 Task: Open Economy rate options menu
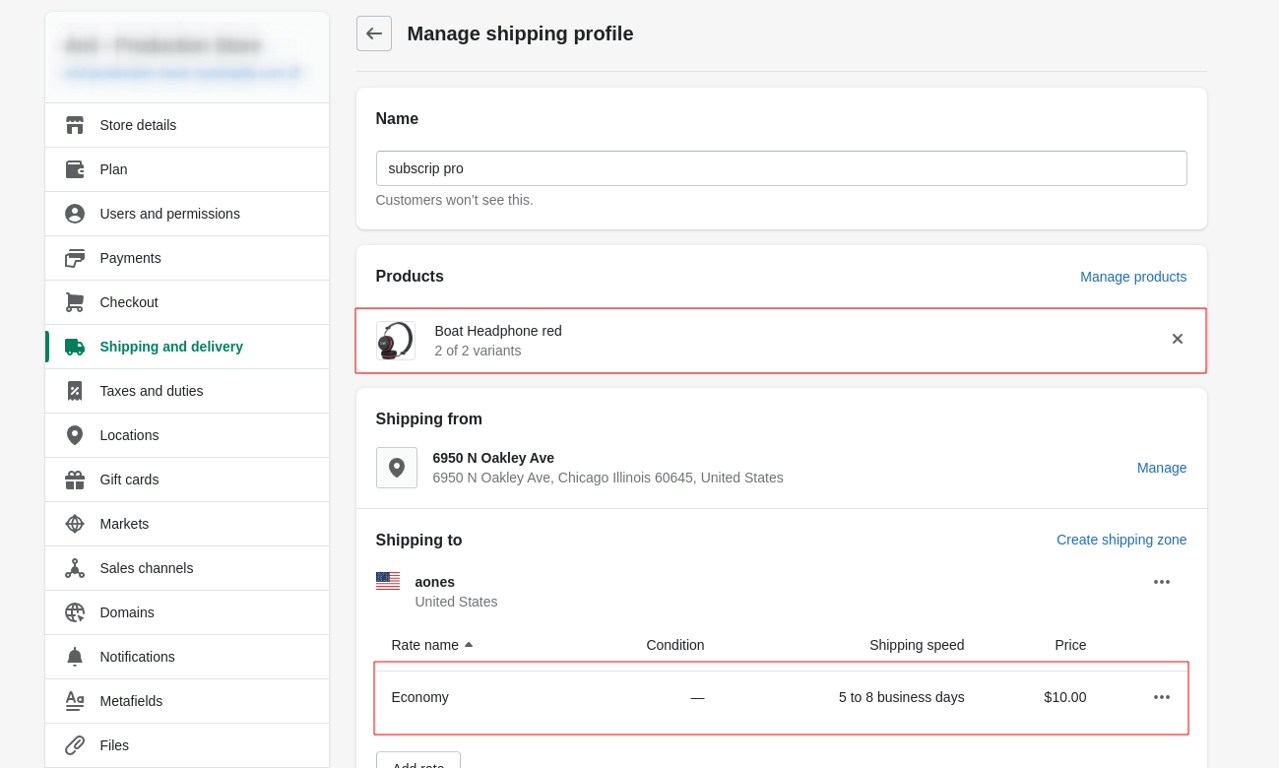coord(1161,697)
